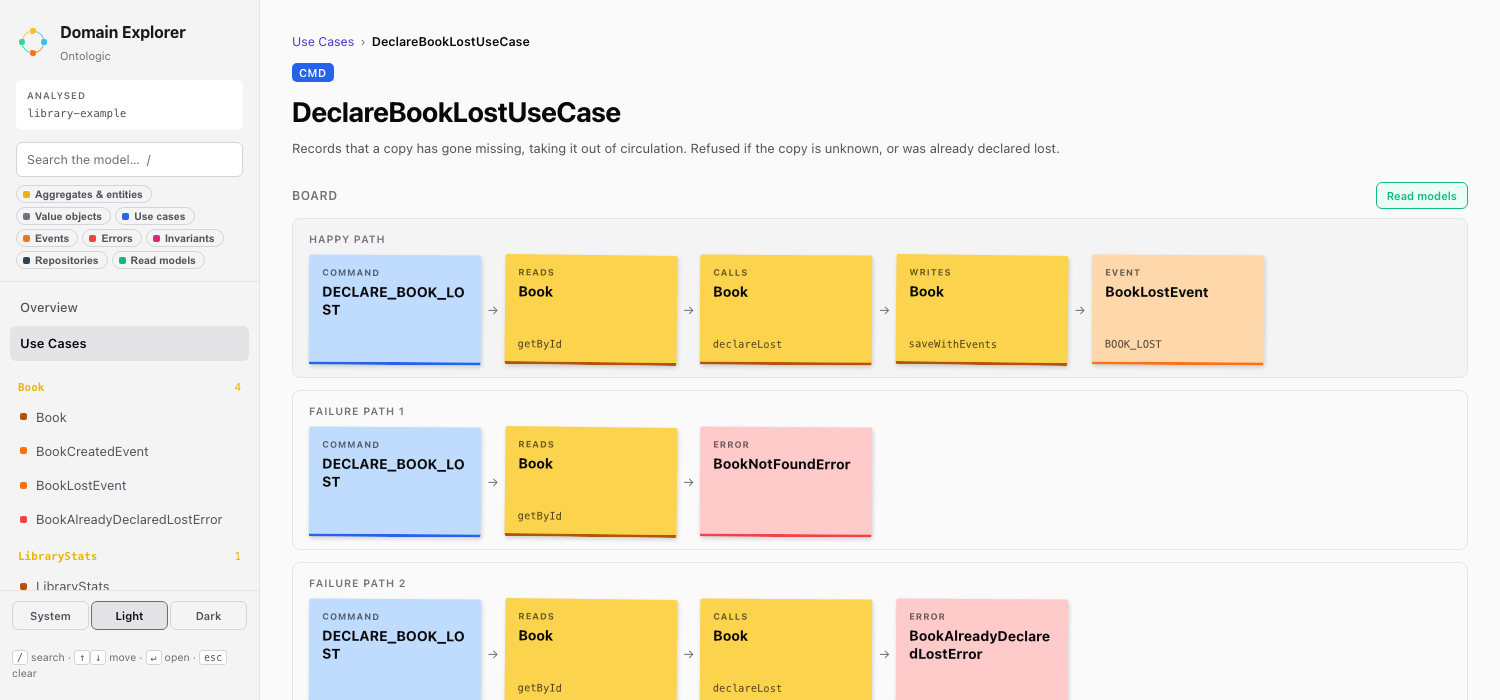Open failure path 1 READS Book card

tap(591, 481)
